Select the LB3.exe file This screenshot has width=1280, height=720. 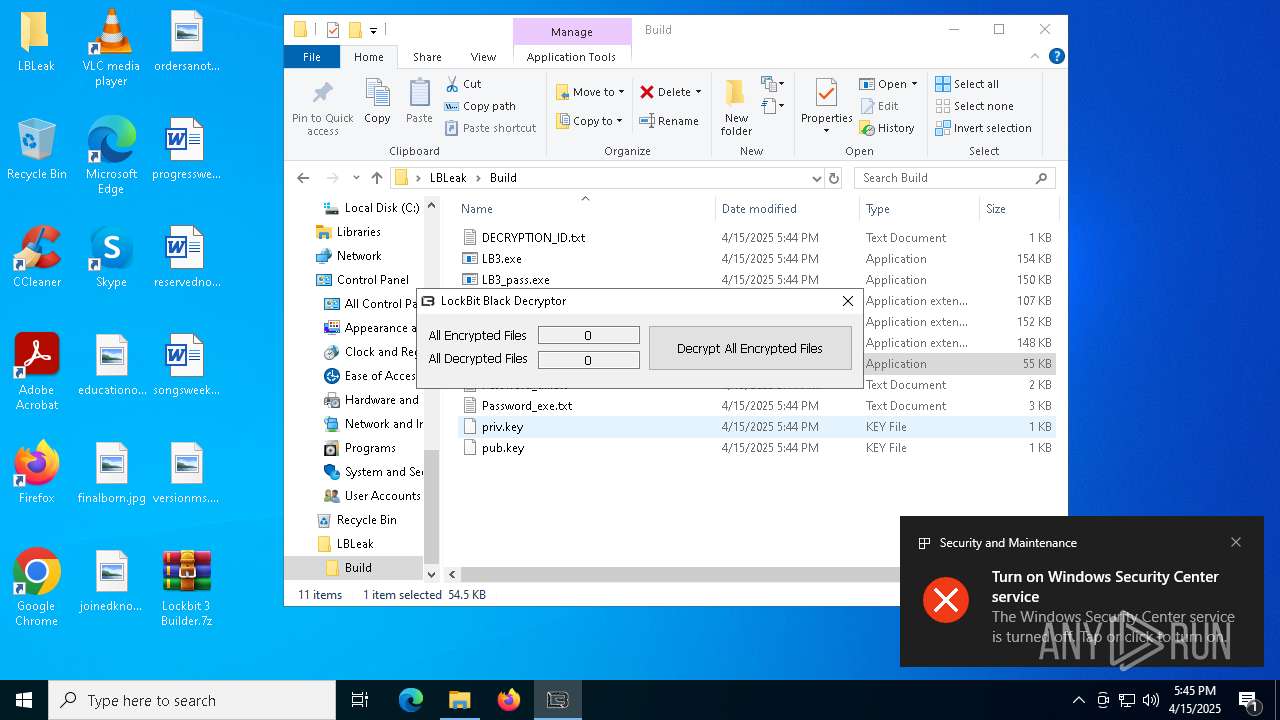[501, 259]
